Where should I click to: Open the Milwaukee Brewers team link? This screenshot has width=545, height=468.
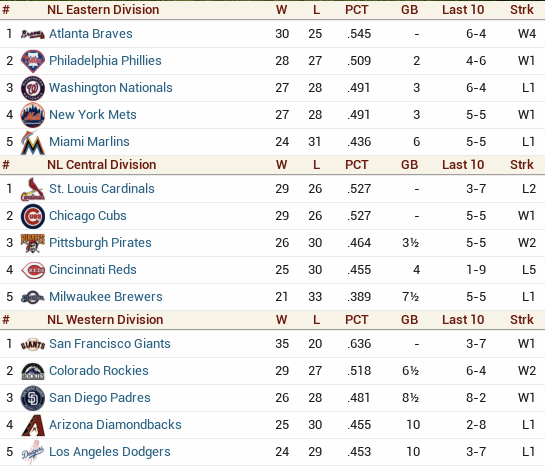click(106, 297)
